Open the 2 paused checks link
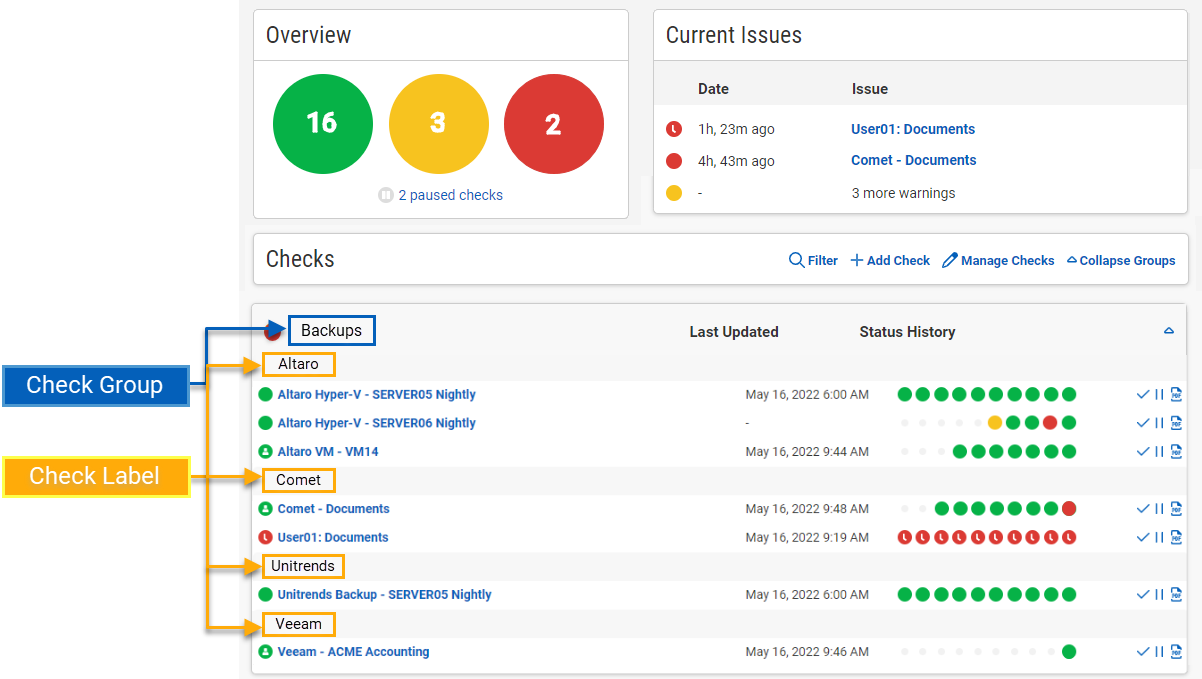The height and width of the screenshot is (679, 1202). (450, 195)
